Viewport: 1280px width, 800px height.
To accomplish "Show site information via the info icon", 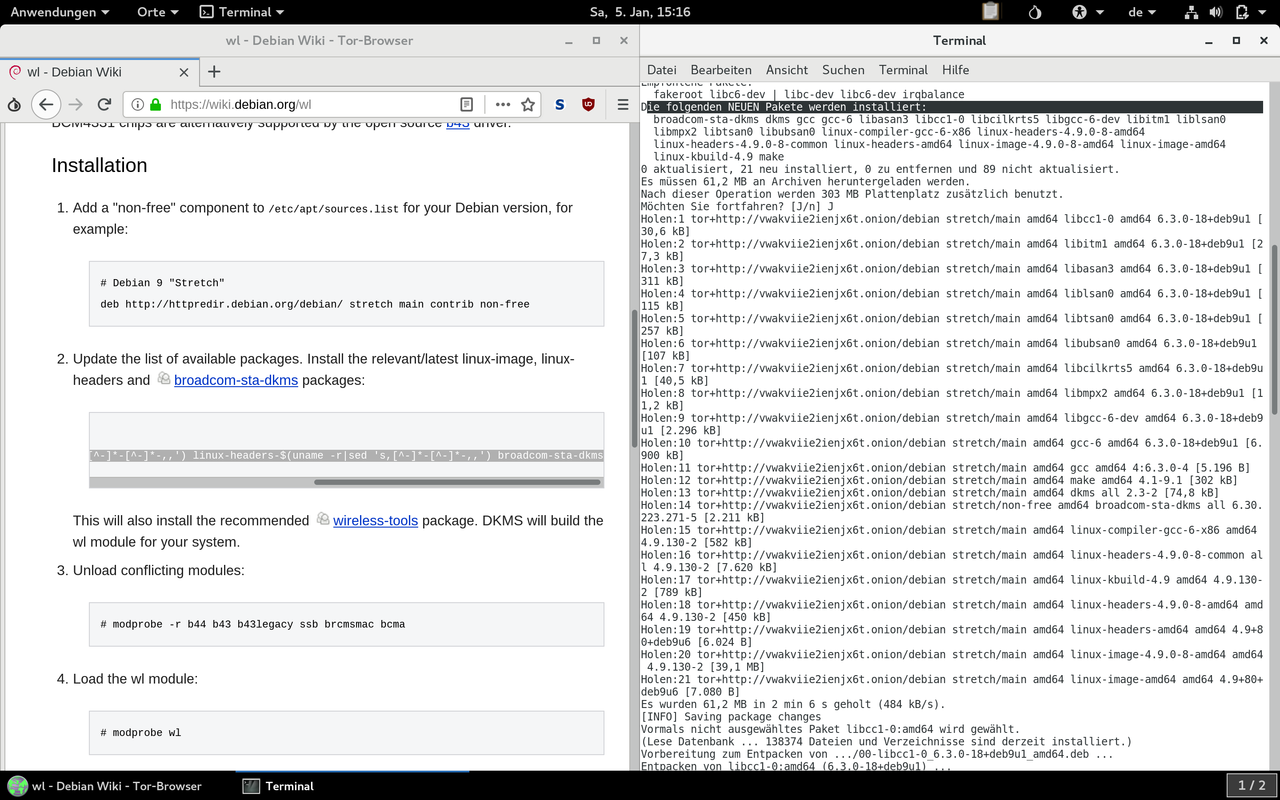I will coord(137,104).
